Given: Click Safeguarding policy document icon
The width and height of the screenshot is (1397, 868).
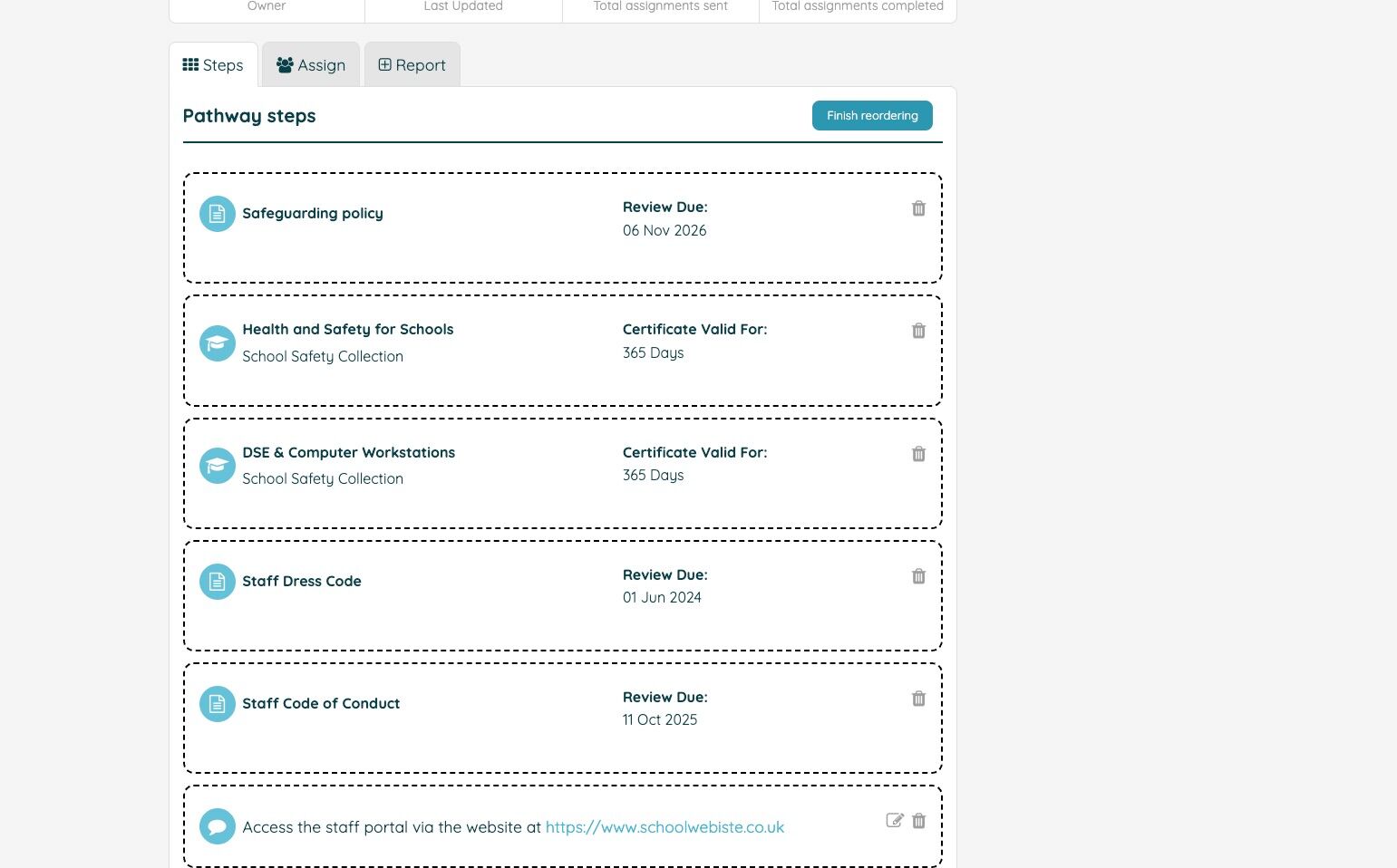Looking at the screenshot, I should 218,214.
